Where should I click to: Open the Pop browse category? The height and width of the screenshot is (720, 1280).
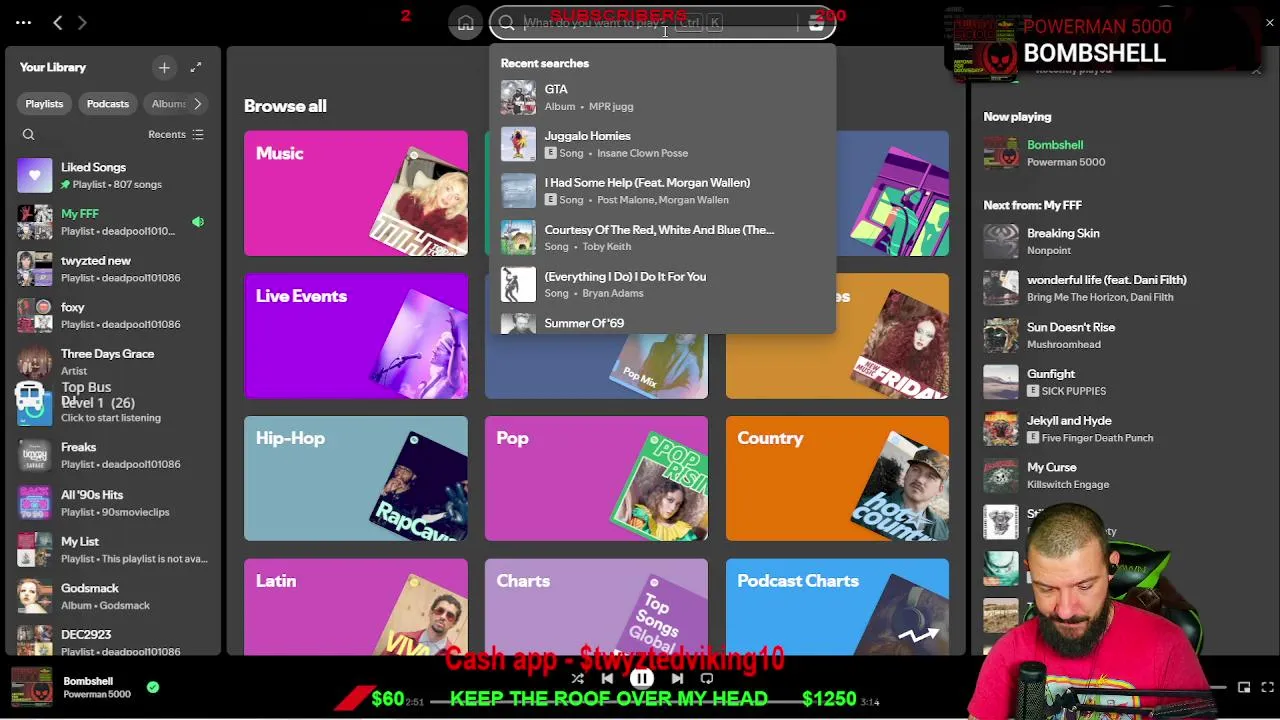pyautogui.click(x=596, y=478)
